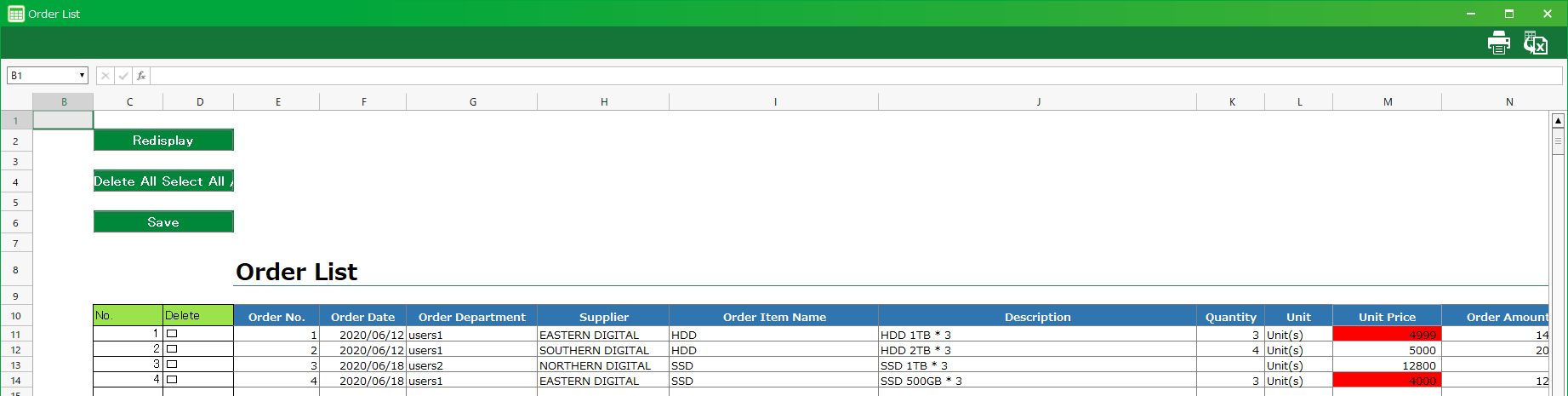Expand the B1 name box dropdown

[83, 76]
